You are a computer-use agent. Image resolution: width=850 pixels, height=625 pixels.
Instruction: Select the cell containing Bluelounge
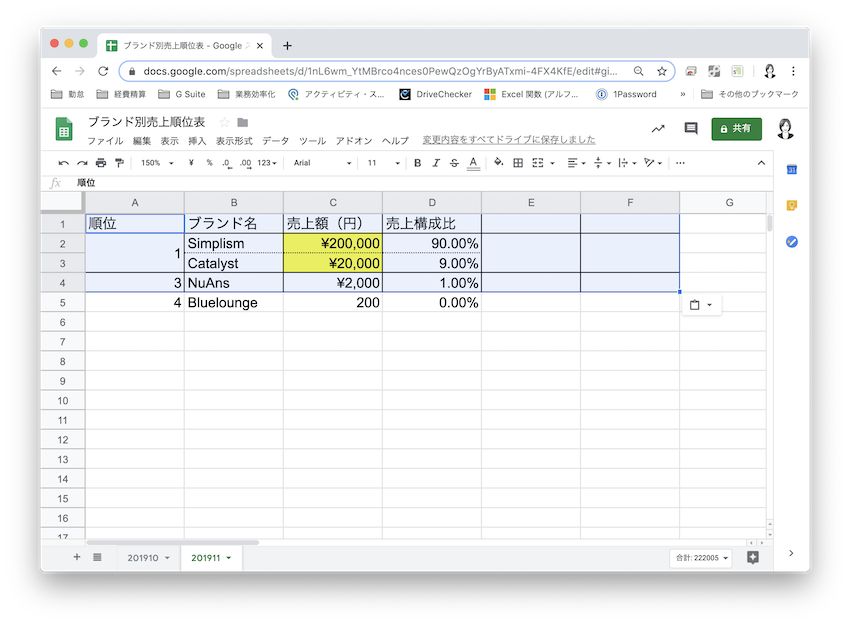[x=233, y=302]
